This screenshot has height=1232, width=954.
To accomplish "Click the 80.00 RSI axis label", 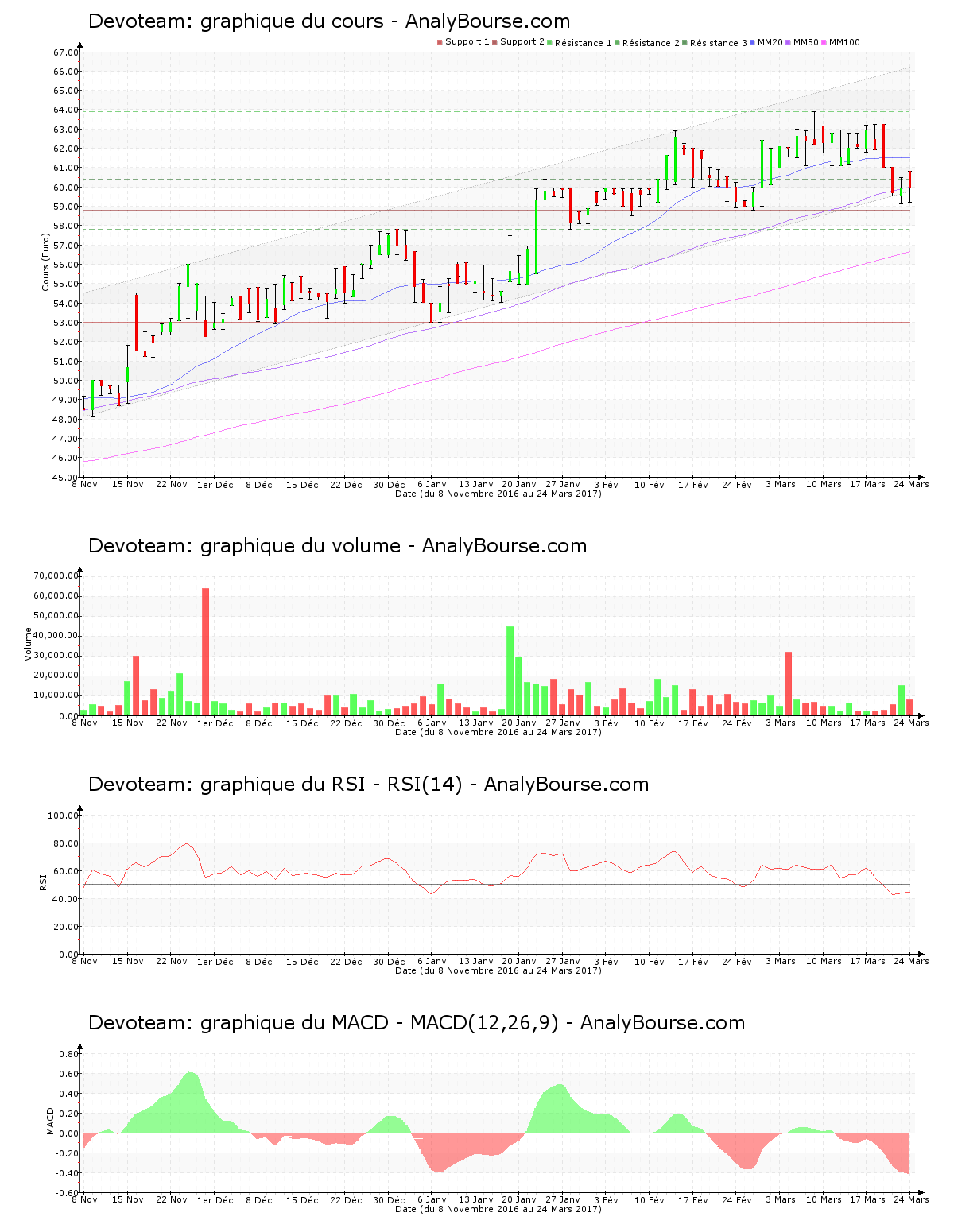I will tap(66, 843).
